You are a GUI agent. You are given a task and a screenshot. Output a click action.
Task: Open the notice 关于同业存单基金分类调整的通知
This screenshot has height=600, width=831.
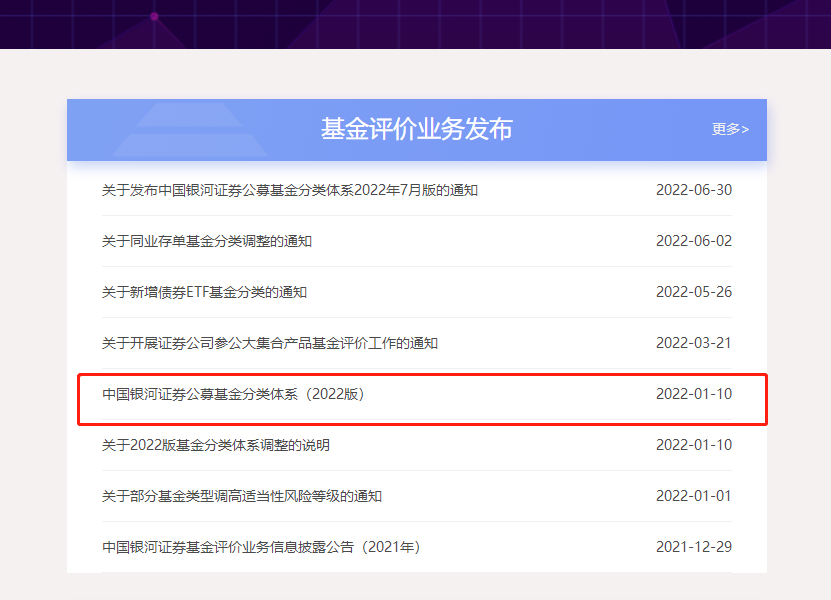click(x=207, y=241)
